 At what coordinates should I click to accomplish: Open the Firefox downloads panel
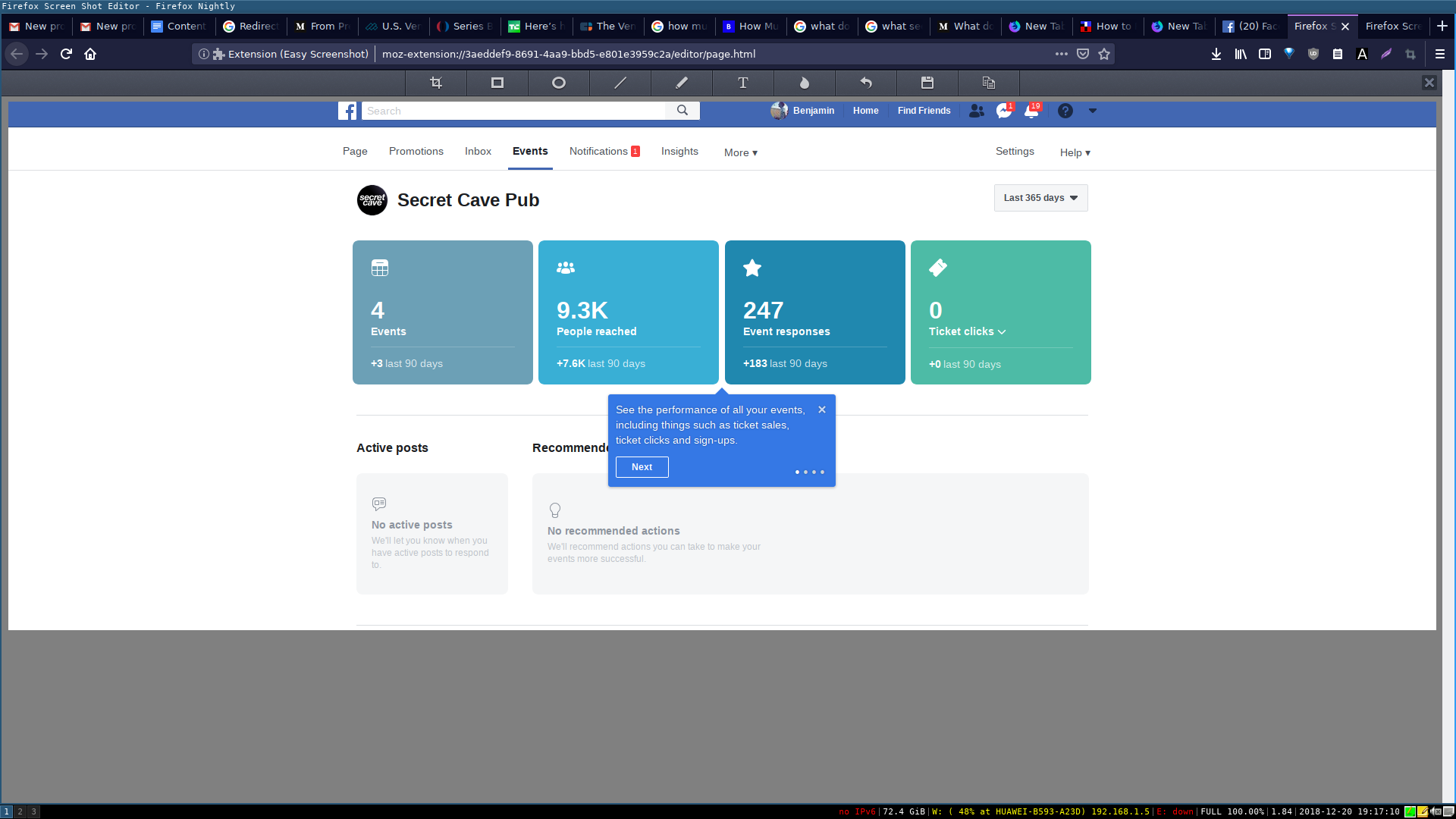pos(1216,54)
